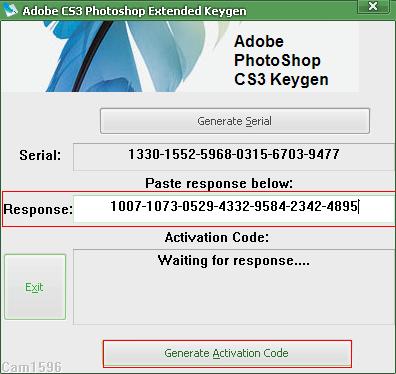
Task: Focus the Response input field
Action: point(234,209)
